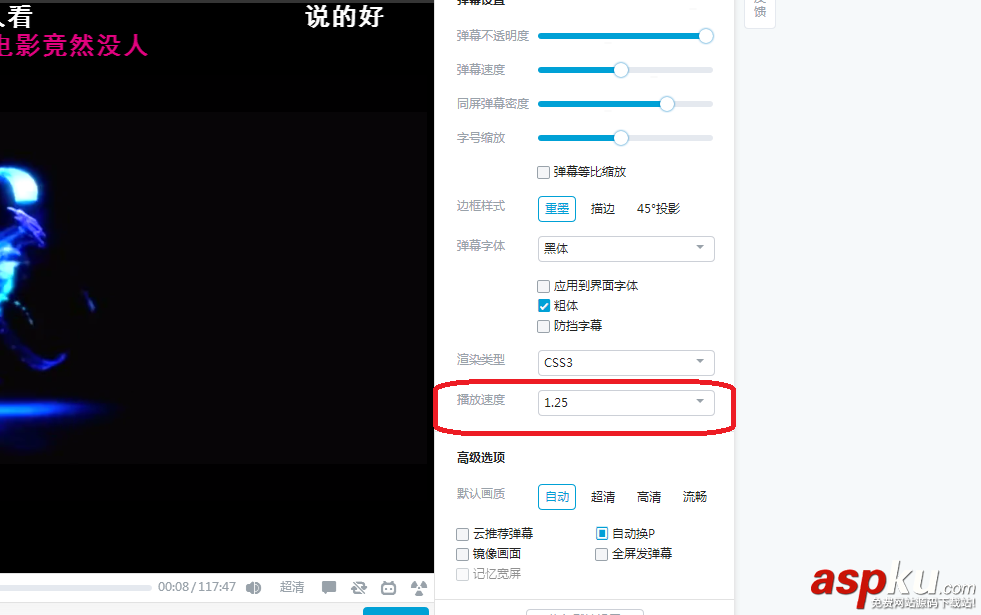
Task: Click the 重置 border style button
Action: click(556, 209)
